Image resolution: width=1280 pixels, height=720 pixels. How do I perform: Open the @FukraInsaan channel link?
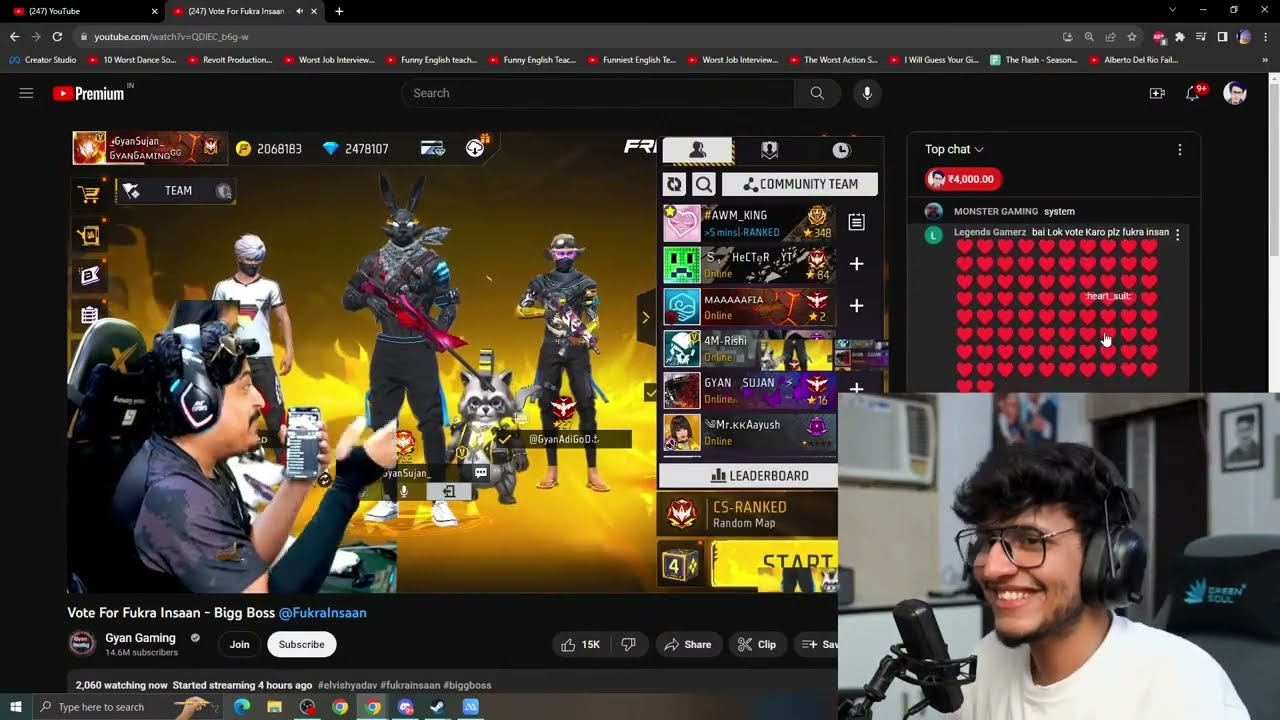tap(322, 613)
